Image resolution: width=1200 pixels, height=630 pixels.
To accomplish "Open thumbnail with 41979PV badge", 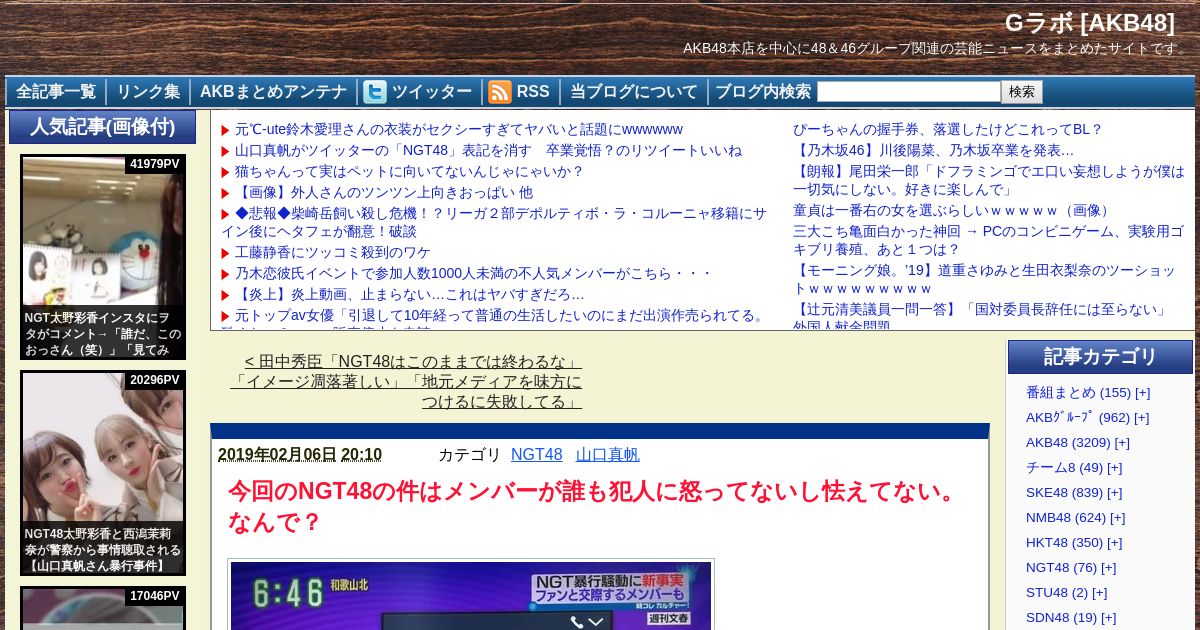I will 103,257.
